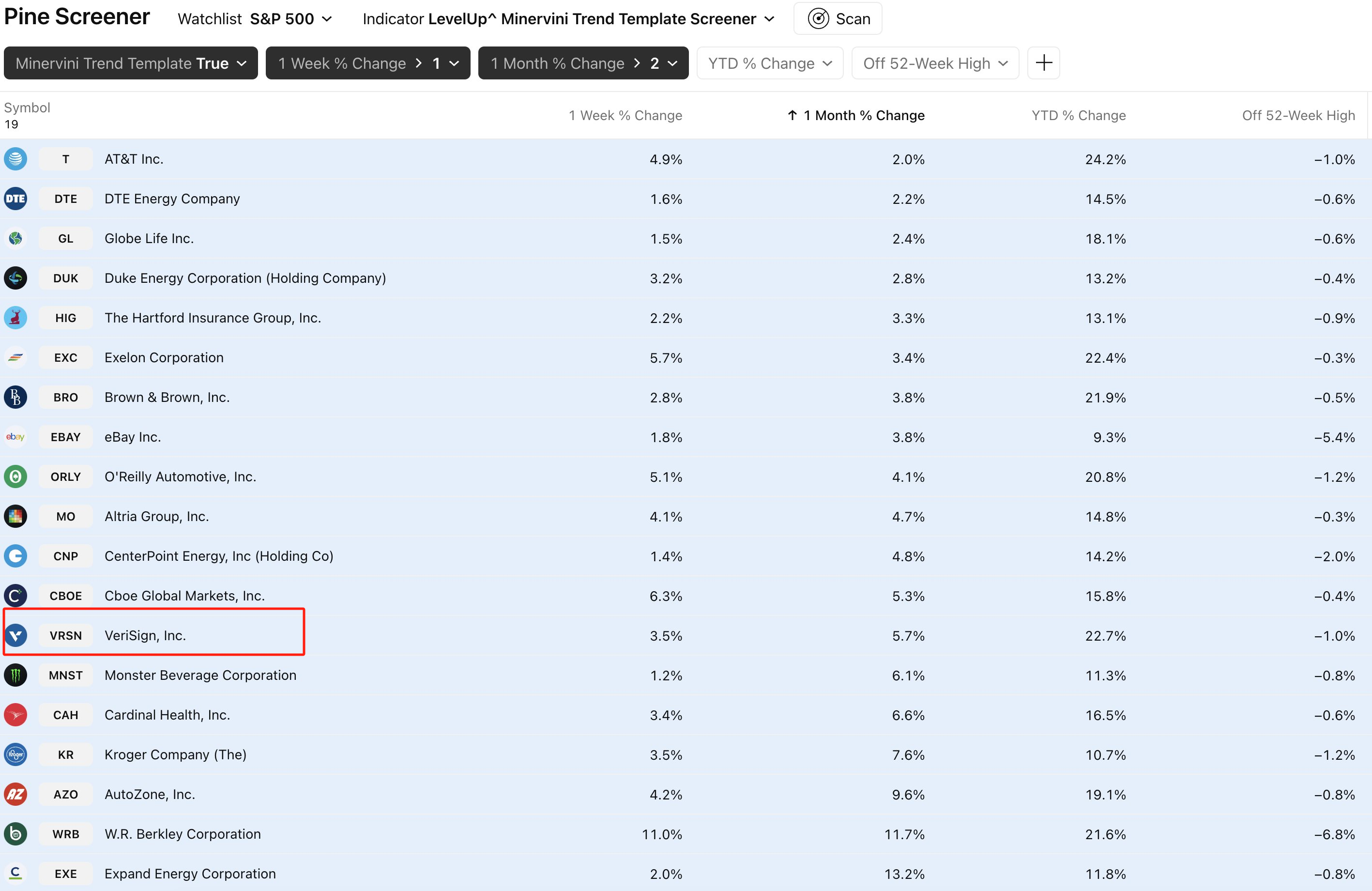Click the Cboe Global Markets logo
This screenshot has height=891, width=1372.
pos(15,596)
